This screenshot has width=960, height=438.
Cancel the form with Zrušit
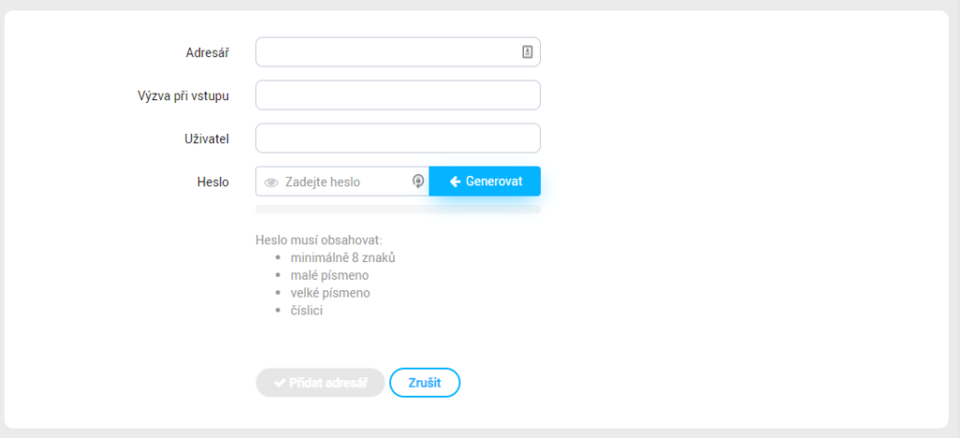[425, 383]
